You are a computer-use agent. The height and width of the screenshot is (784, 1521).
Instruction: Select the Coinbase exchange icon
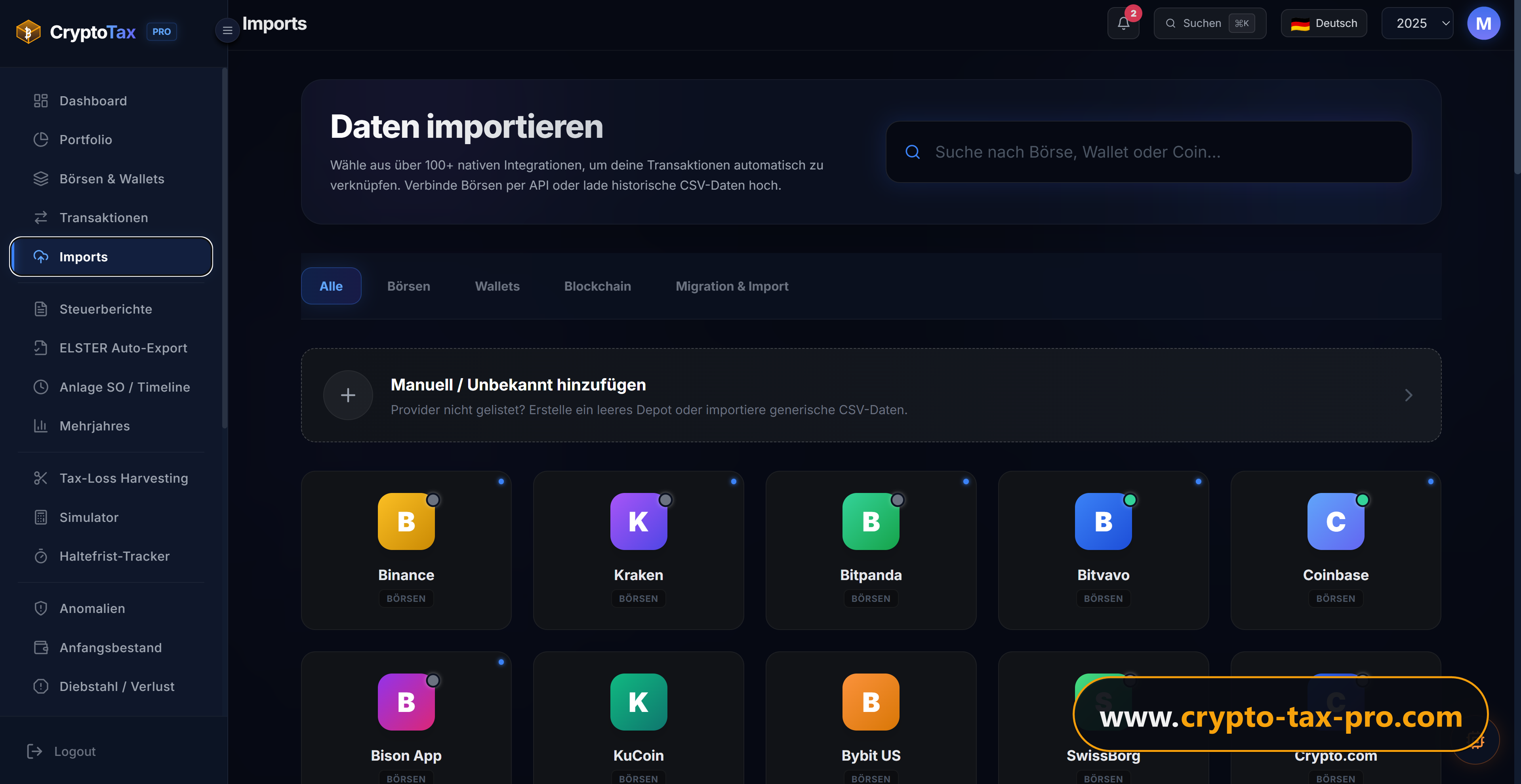point(1336,521)
